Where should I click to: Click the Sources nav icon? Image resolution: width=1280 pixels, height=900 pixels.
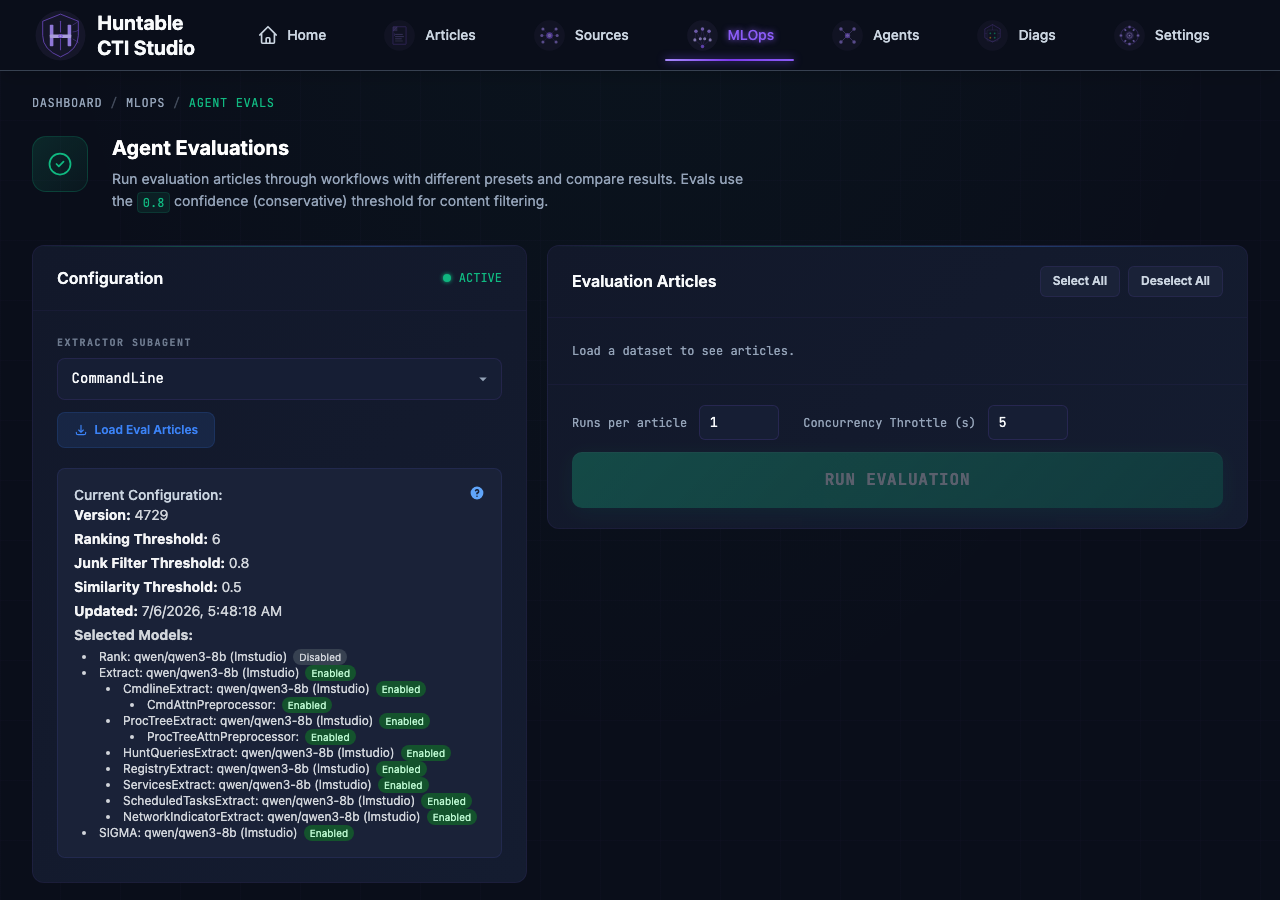pos(549,35)
